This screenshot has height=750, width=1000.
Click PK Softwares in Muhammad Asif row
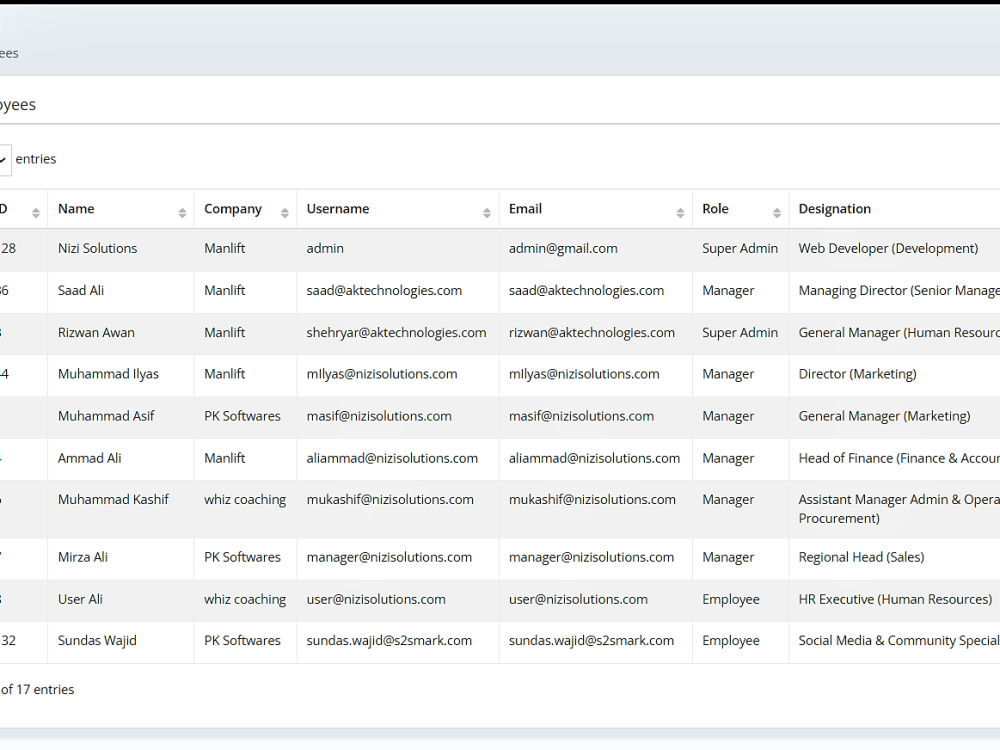(x=242, y=416)
